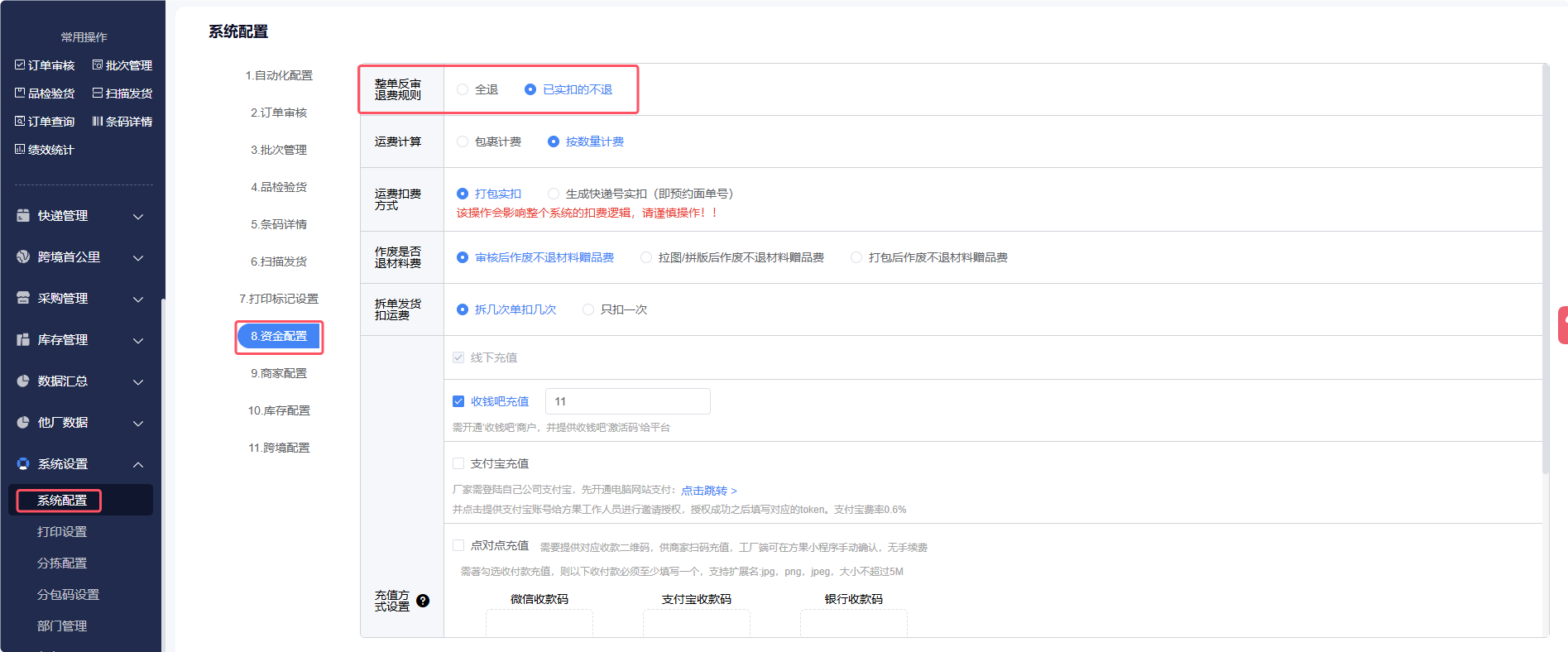The width and height of the screenshot is (1568, 652).
Task: Click the 采购管理 menu icon
Action: click(x=23, y=298)
